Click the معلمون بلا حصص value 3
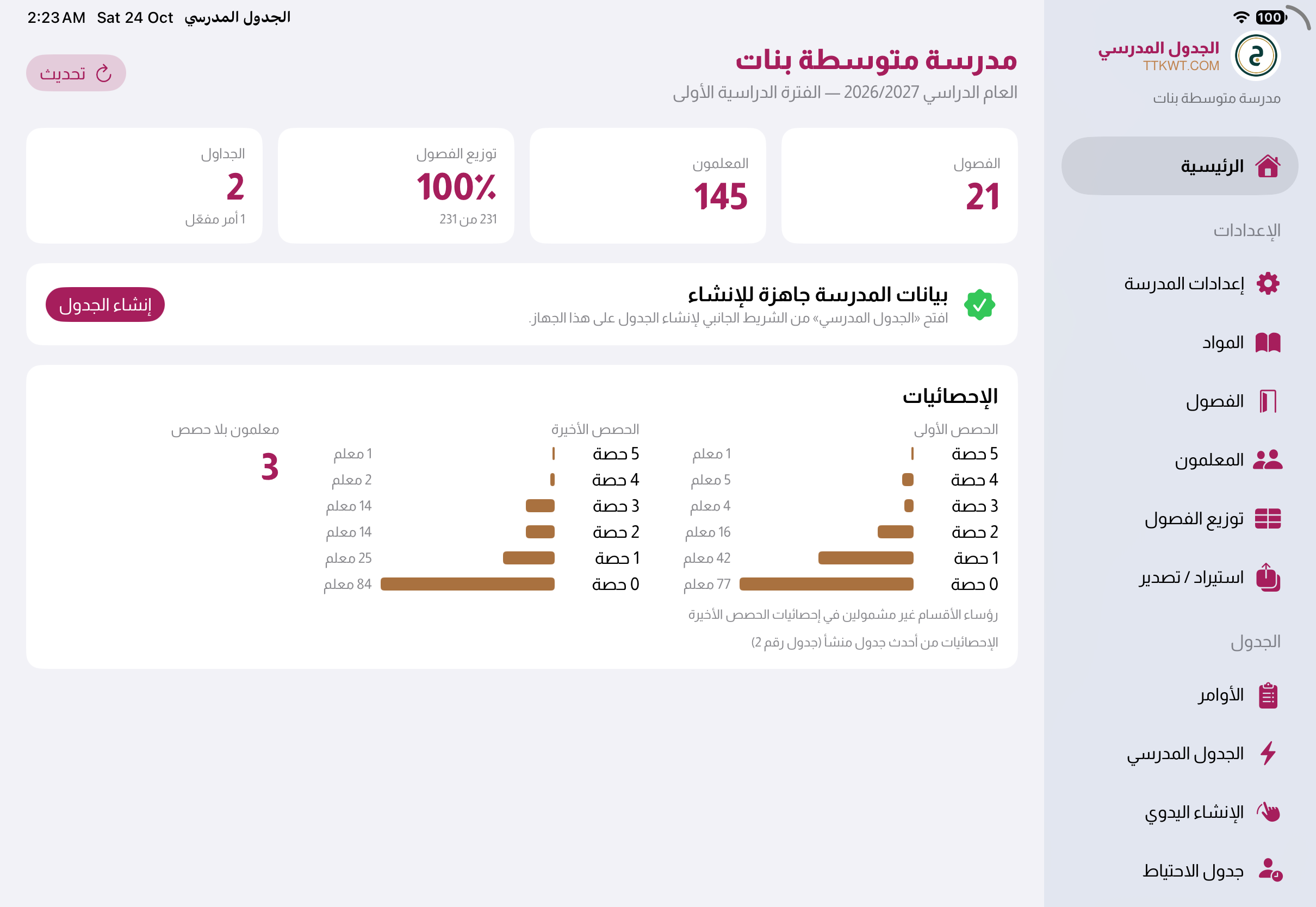This screenshot has height=907, width=1316. pyautogui.click(x=269, y=467)
